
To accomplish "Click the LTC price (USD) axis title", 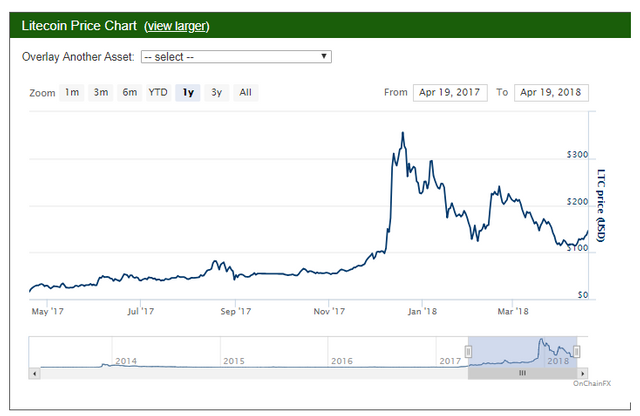I will [x=600, y=205].
